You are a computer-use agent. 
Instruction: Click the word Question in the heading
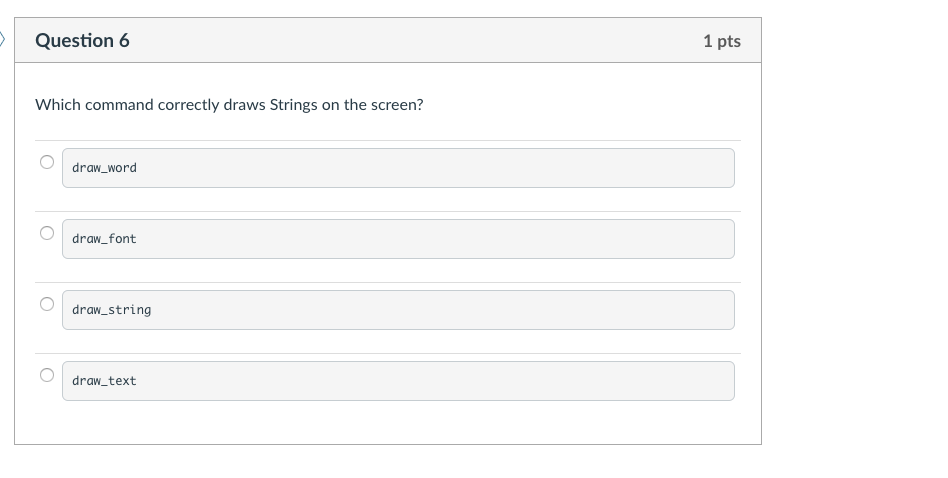(x=74, y=41)
